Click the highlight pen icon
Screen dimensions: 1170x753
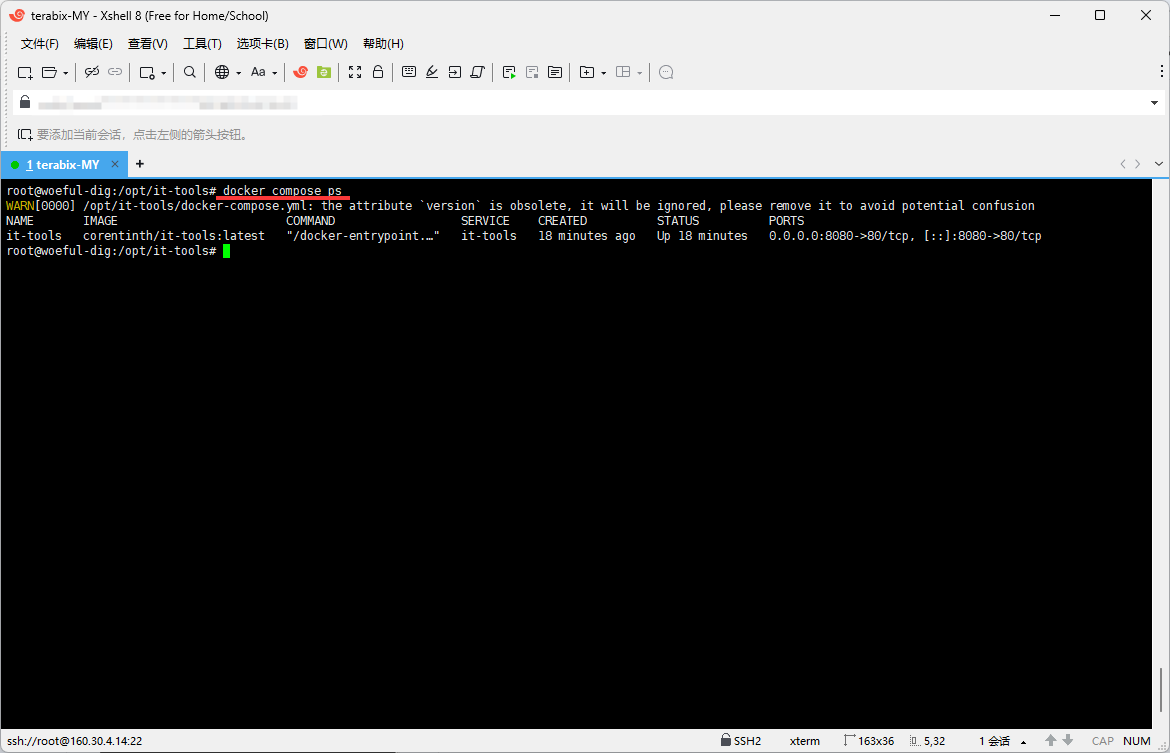(432, 72)
